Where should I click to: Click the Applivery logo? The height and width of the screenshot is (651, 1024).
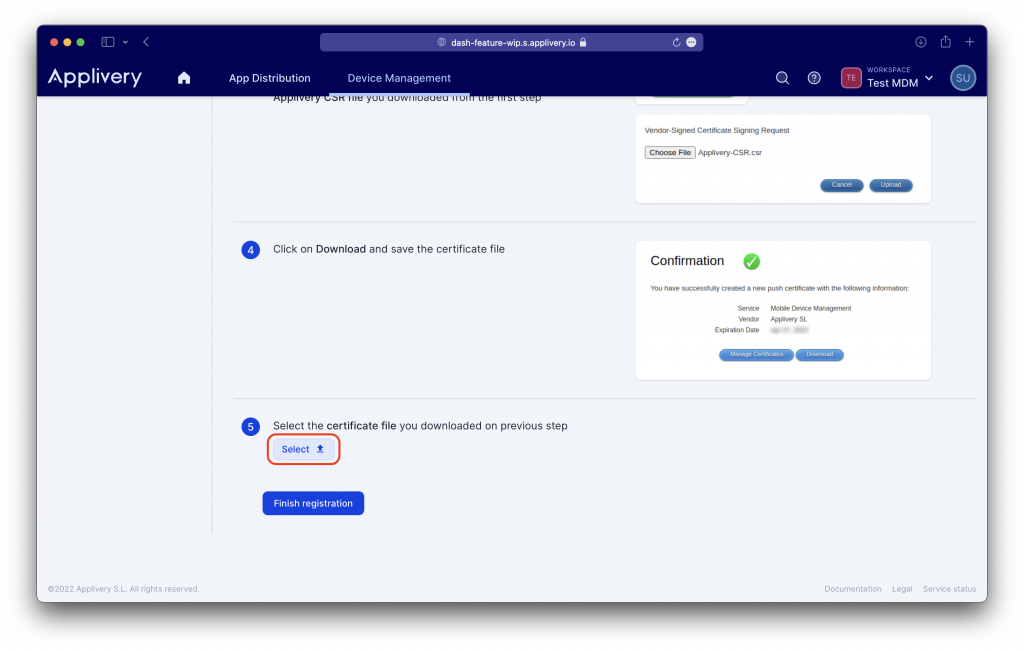click(x=95, y=78)
